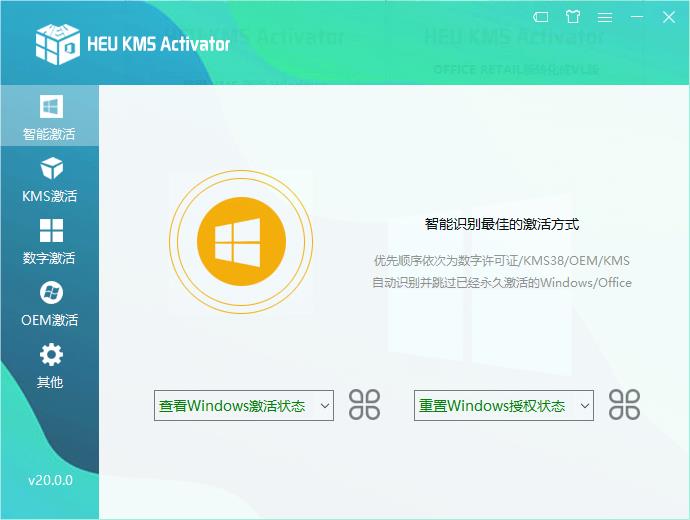The height and width of the screenshot is (520, 690).
Task: Go to the OEM激活 tab
Action: pyautogui.click(x=50, y=304)
